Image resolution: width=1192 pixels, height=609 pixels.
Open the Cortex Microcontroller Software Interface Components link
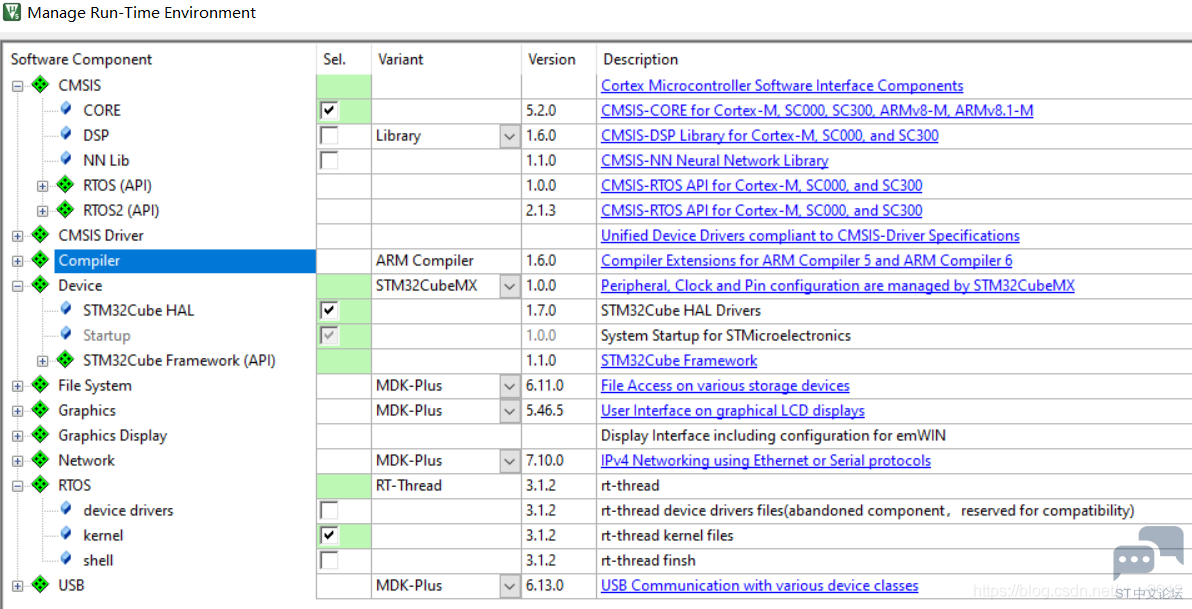[782, 86]
